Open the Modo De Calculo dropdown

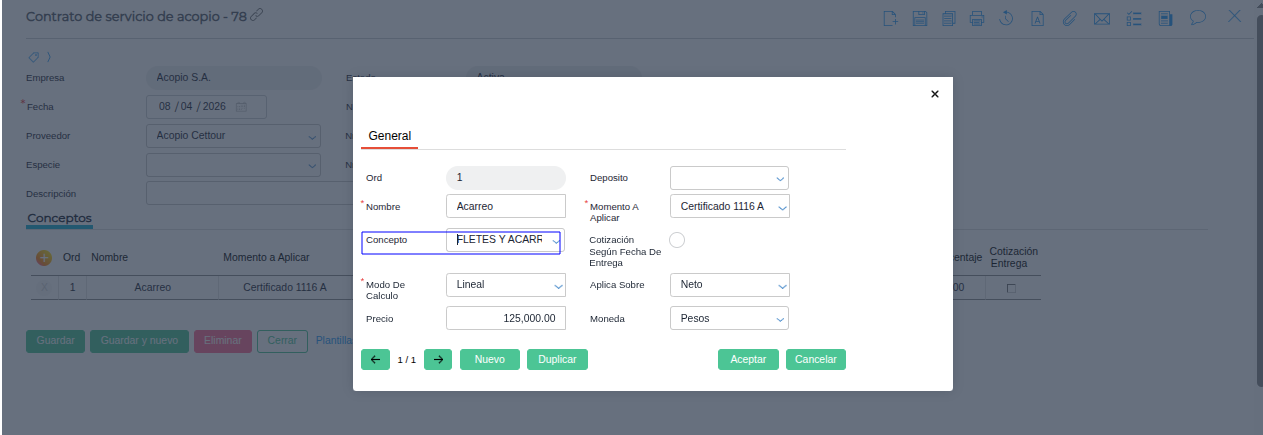point(506,285)
